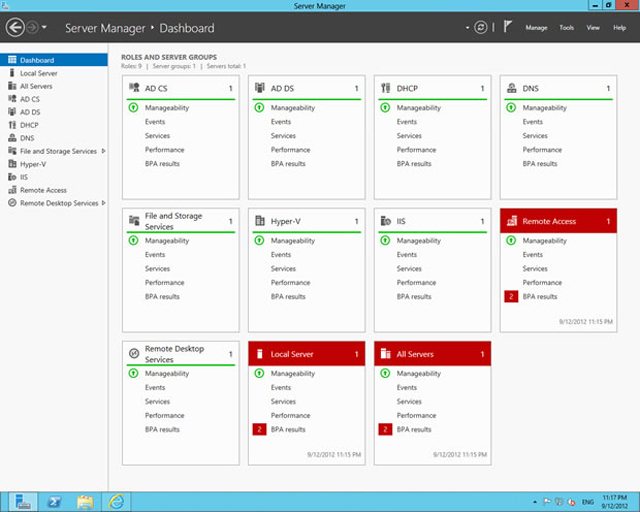Click the back navigation arrow button
640x512 pixels.
(x=15, y=28)
